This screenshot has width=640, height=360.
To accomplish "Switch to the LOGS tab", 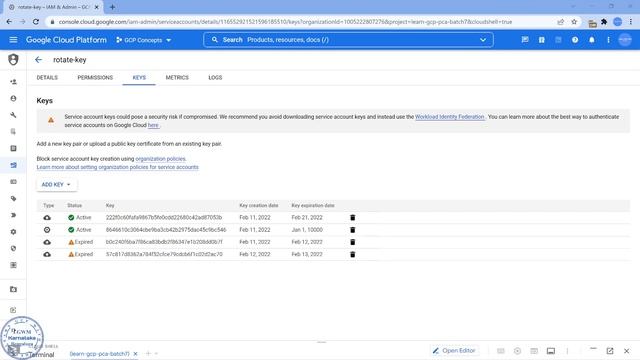I will tap(215, 78).
